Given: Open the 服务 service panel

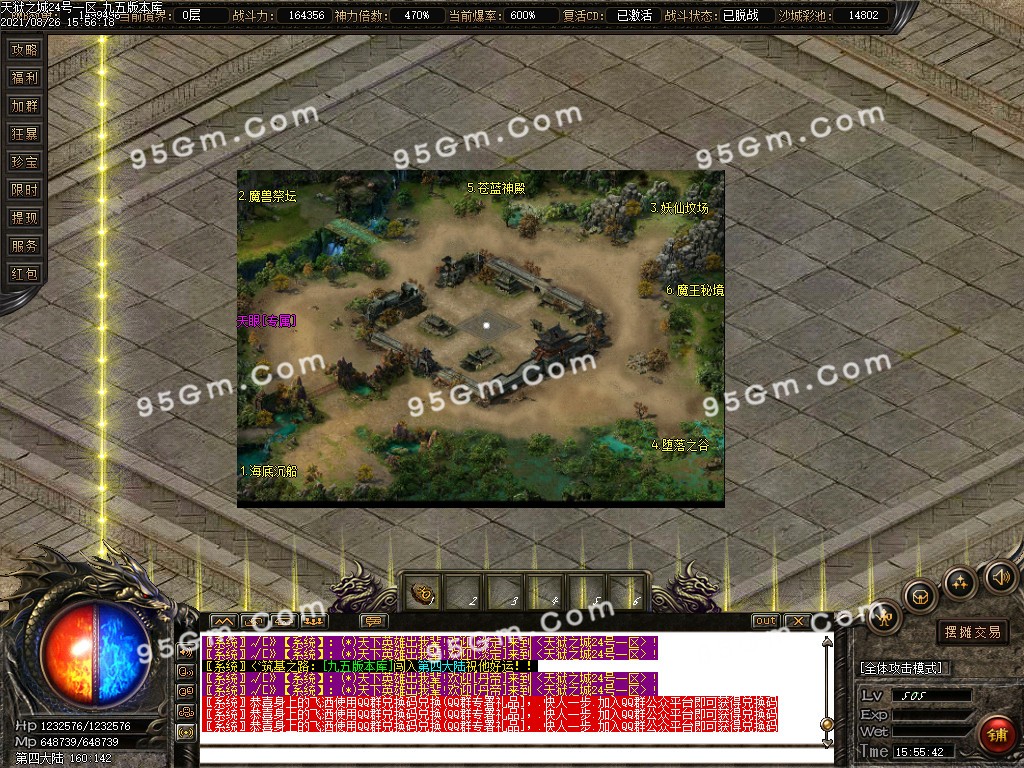Looking at the screenshot, I should click(25, 246).
